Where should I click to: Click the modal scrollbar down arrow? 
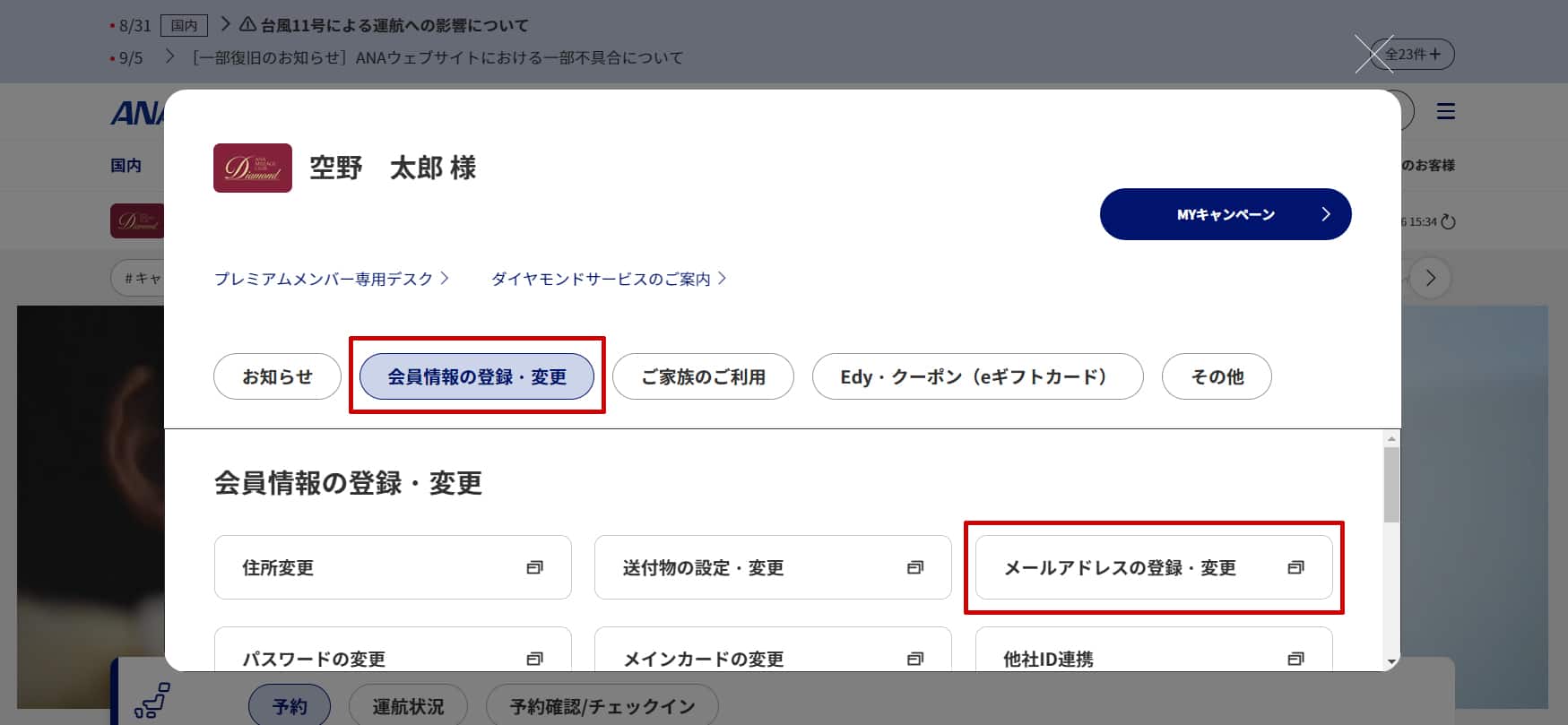(1391, 661)
